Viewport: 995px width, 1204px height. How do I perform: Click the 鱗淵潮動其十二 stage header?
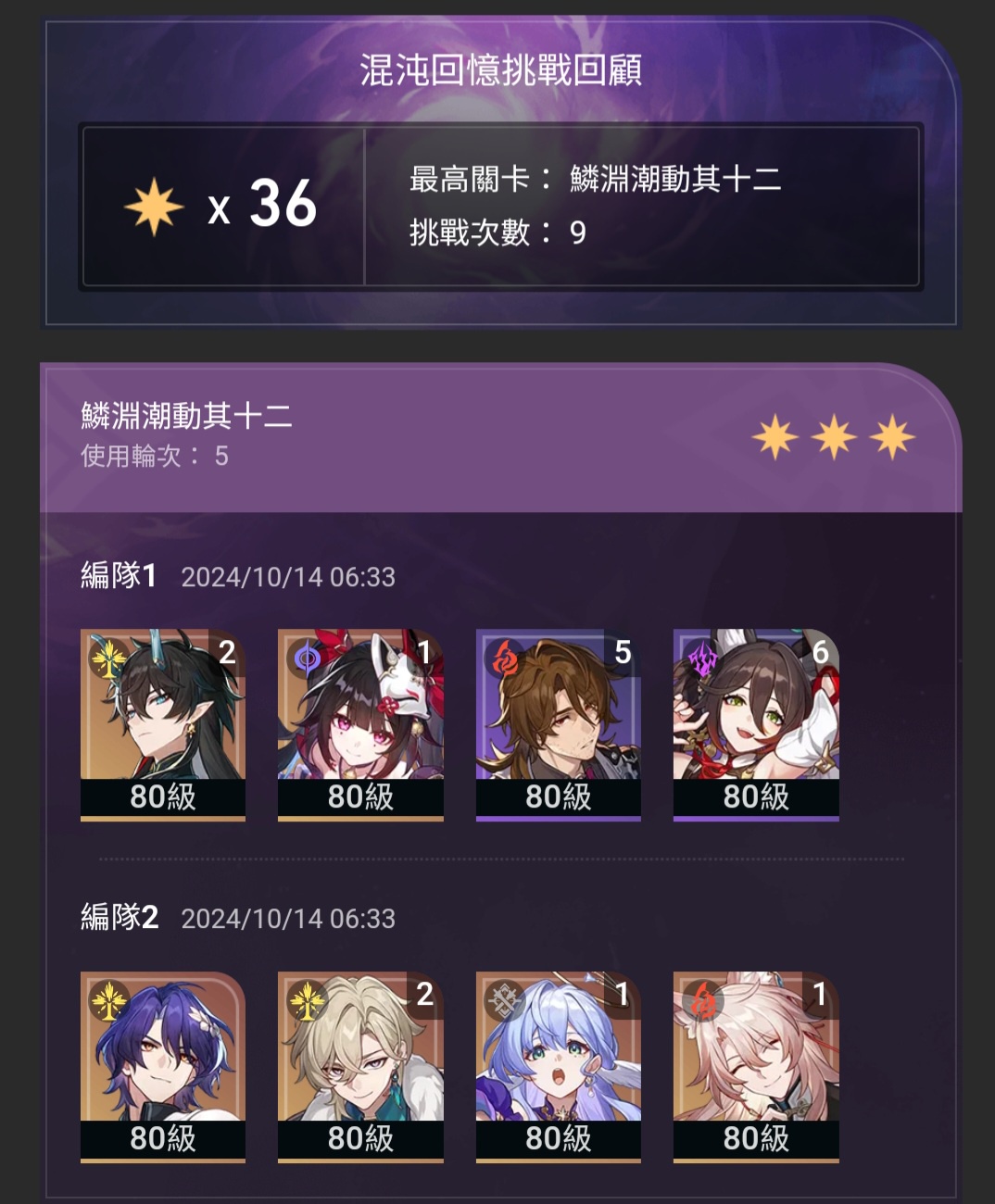[186, 416]
